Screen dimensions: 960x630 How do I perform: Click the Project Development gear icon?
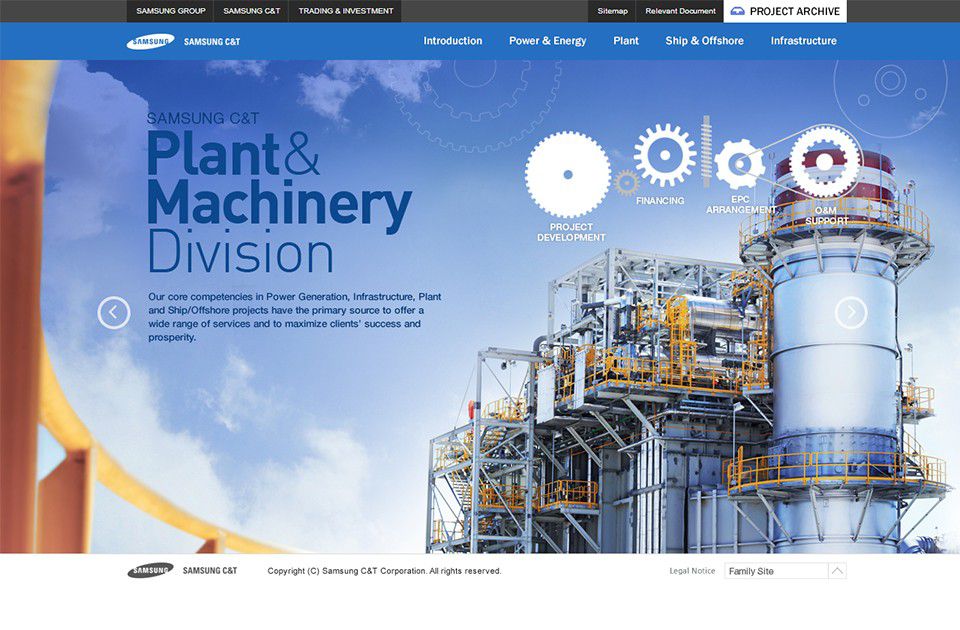pyautogui.click(x=568, y=175)
